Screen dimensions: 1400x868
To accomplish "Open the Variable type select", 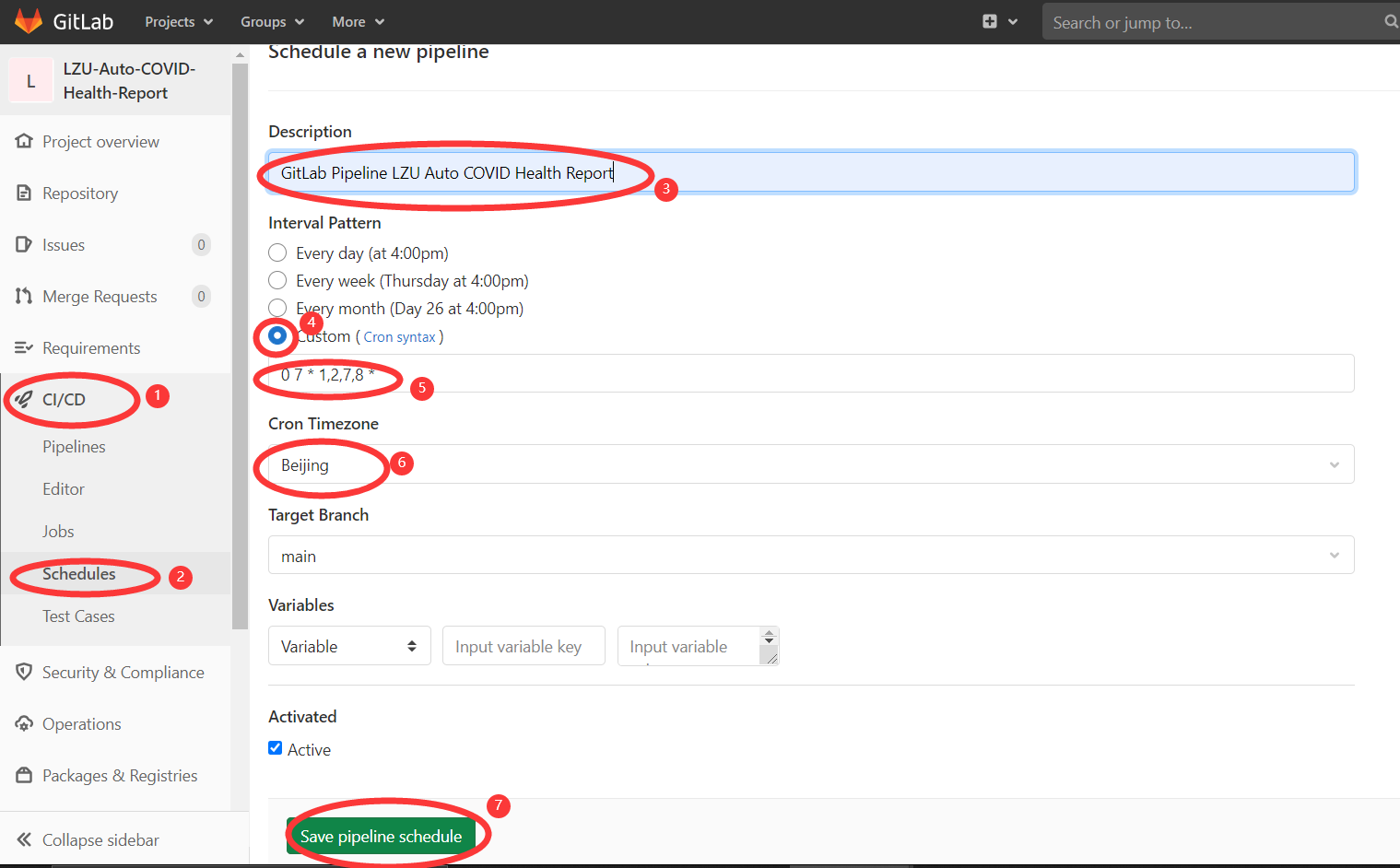I will point(349,646).
